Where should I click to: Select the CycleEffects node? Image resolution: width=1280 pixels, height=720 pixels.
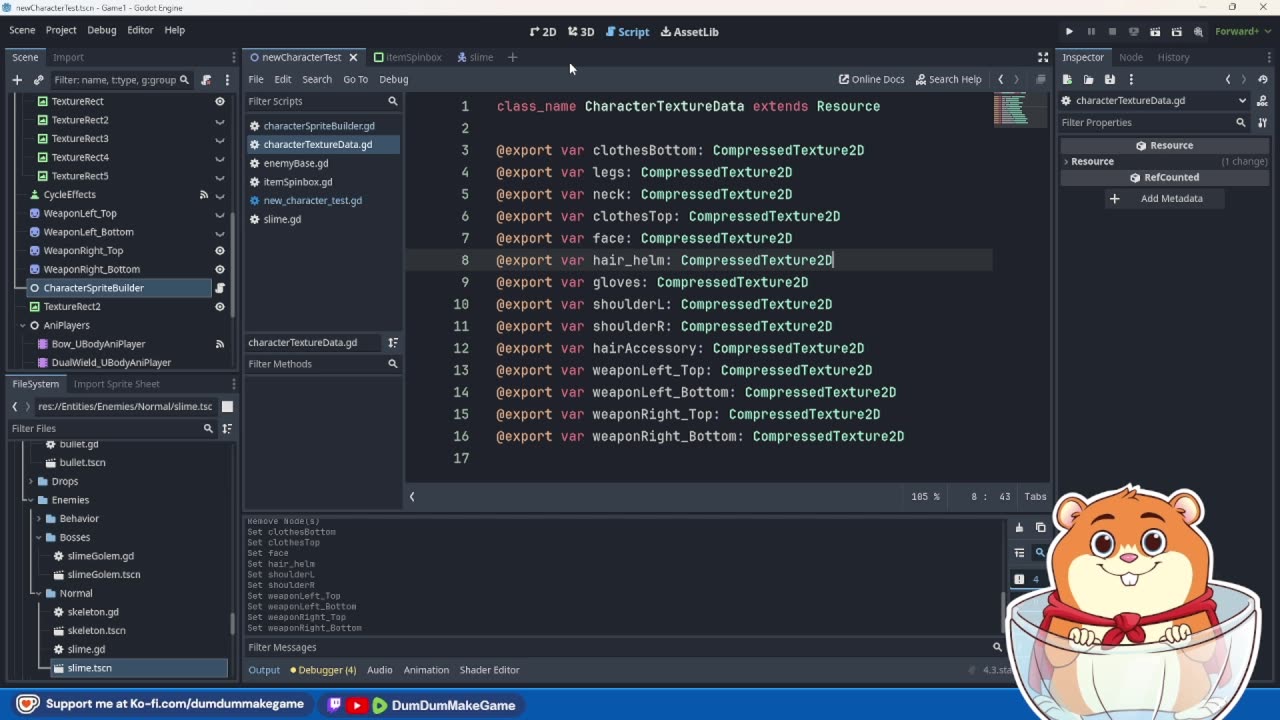69,195
